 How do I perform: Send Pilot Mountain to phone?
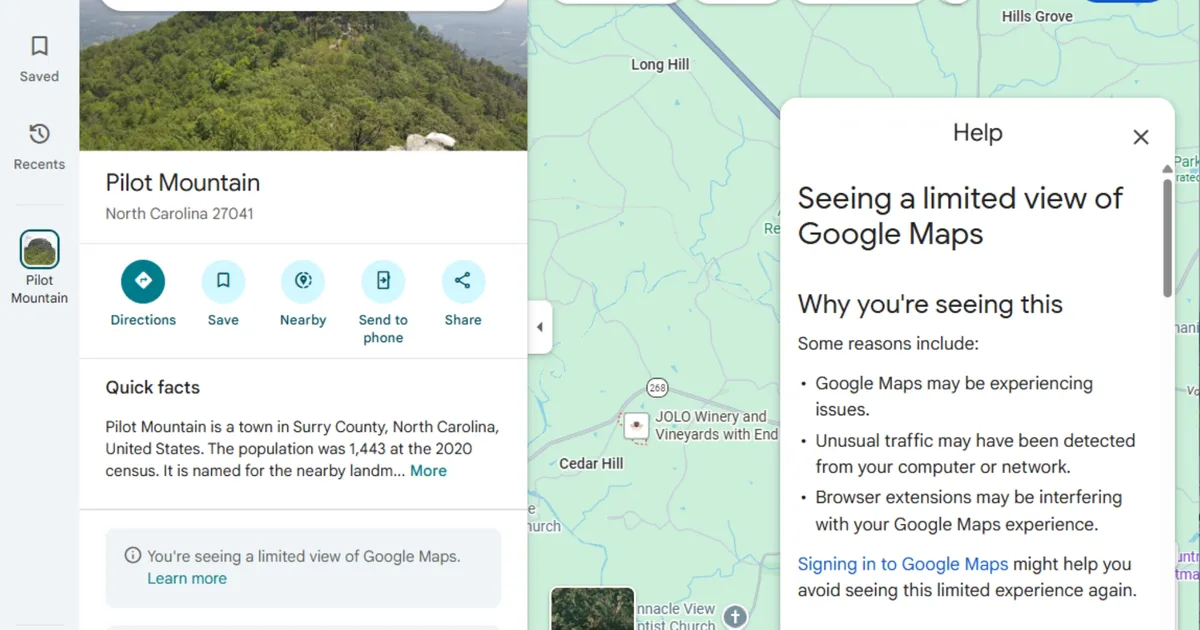click(x=383, y=281)
